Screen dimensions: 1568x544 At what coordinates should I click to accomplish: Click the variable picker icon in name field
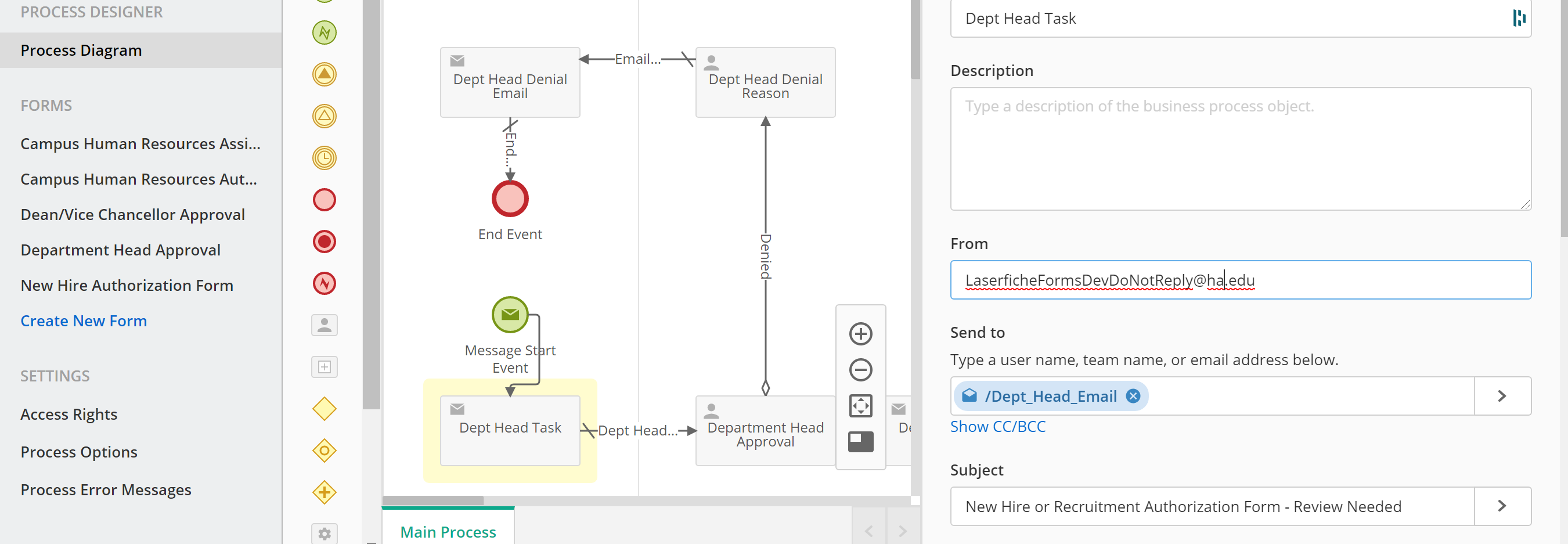[x=1519, y=18]
